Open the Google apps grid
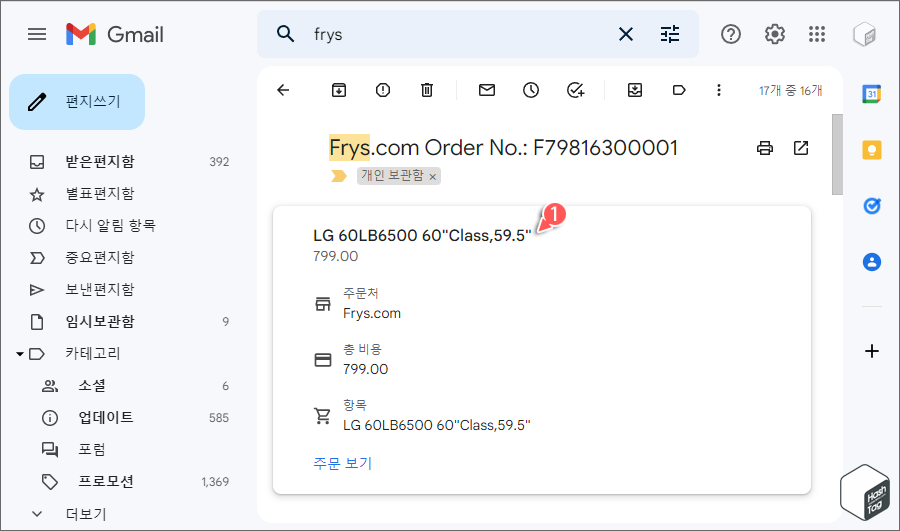 tap(817, 34)
